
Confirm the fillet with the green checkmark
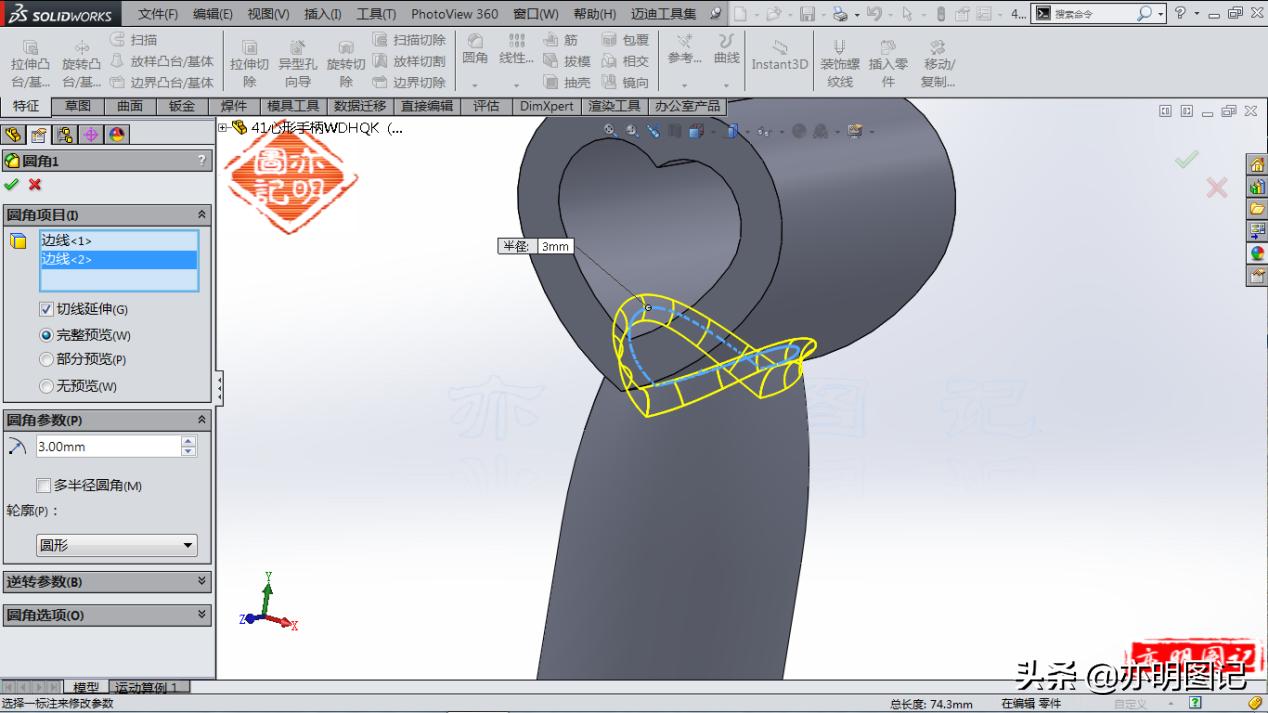pos(13,185)
